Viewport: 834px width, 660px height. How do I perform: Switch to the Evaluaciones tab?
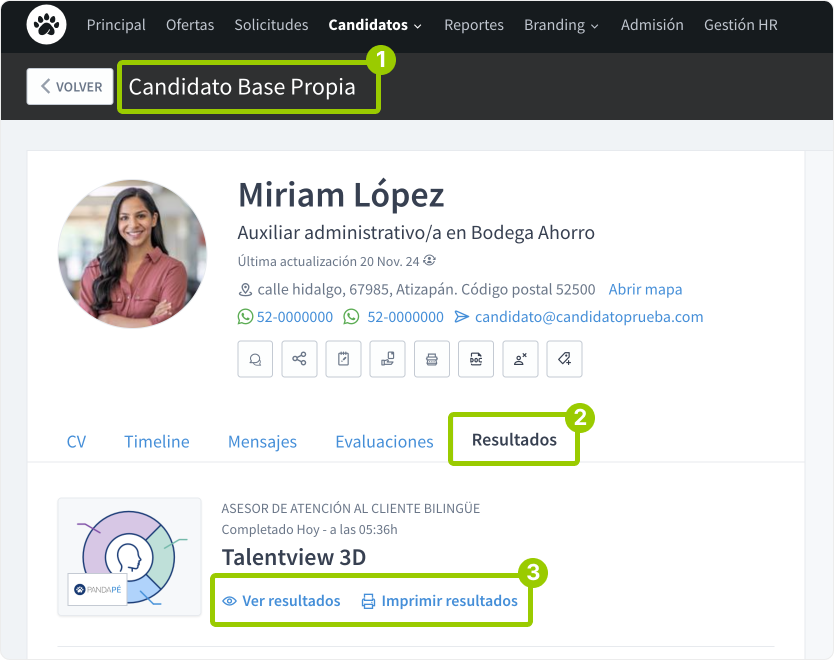pyautogui.click(x=384, y=441)
